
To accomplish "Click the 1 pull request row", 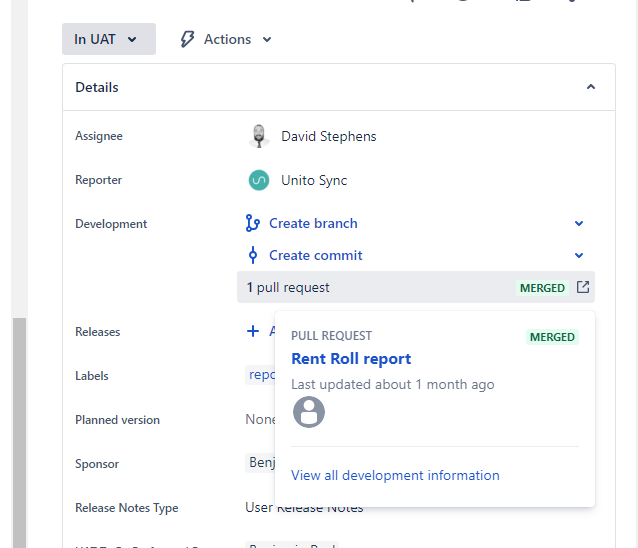I will (x=416, y=287).
